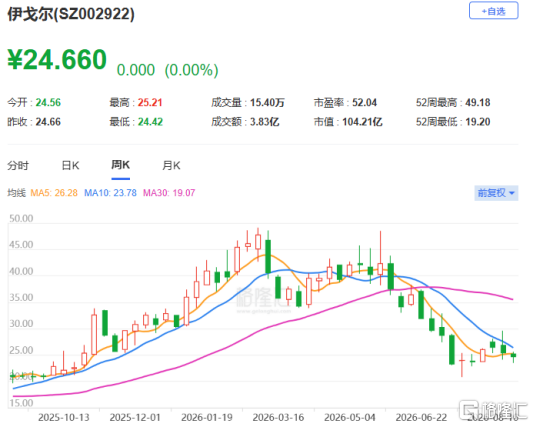
Task: Click the 15.00 price axis label
Action: (x=21, y=403)
